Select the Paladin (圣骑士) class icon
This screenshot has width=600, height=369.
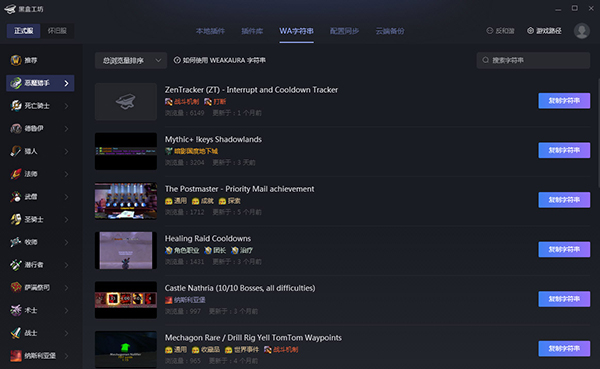[16, 219]
